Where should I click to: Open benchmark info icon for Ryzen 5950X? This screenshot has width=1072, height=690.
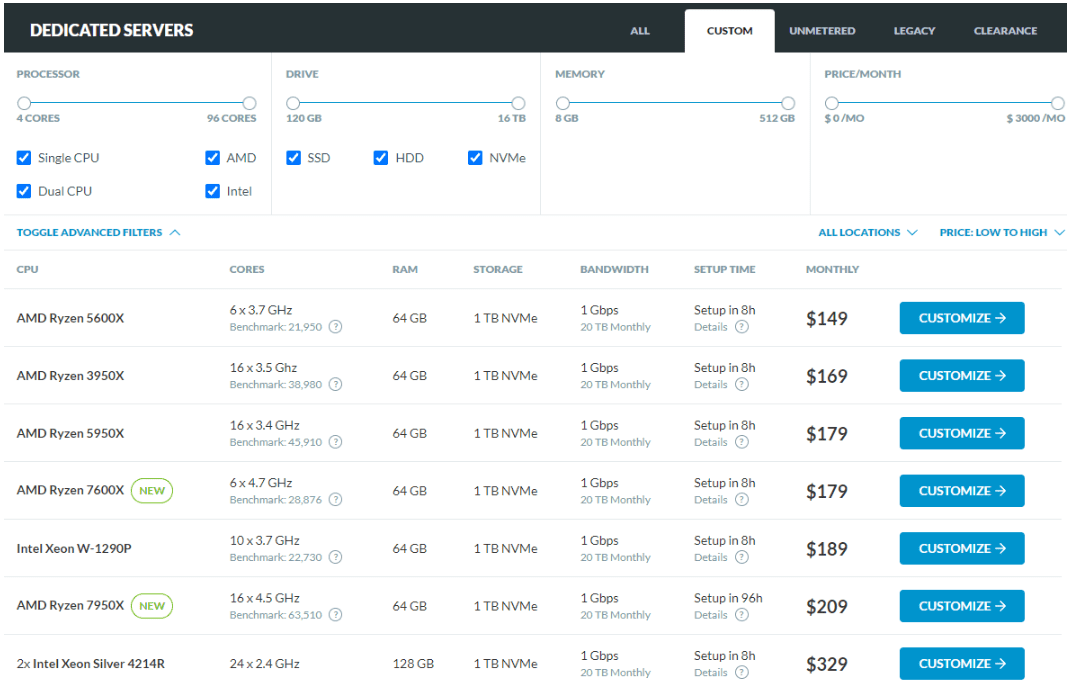(335, 442)
